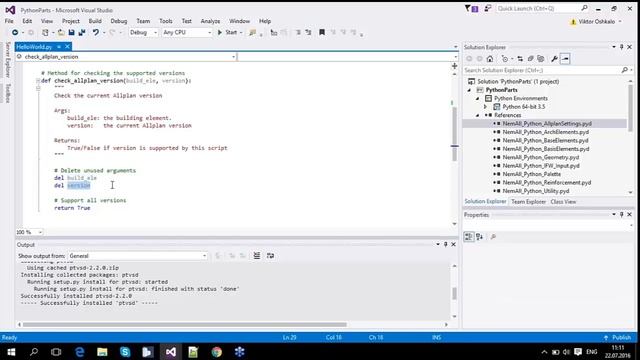
Task: Toggle word wrap in Output panel
Action: [270, 256]
